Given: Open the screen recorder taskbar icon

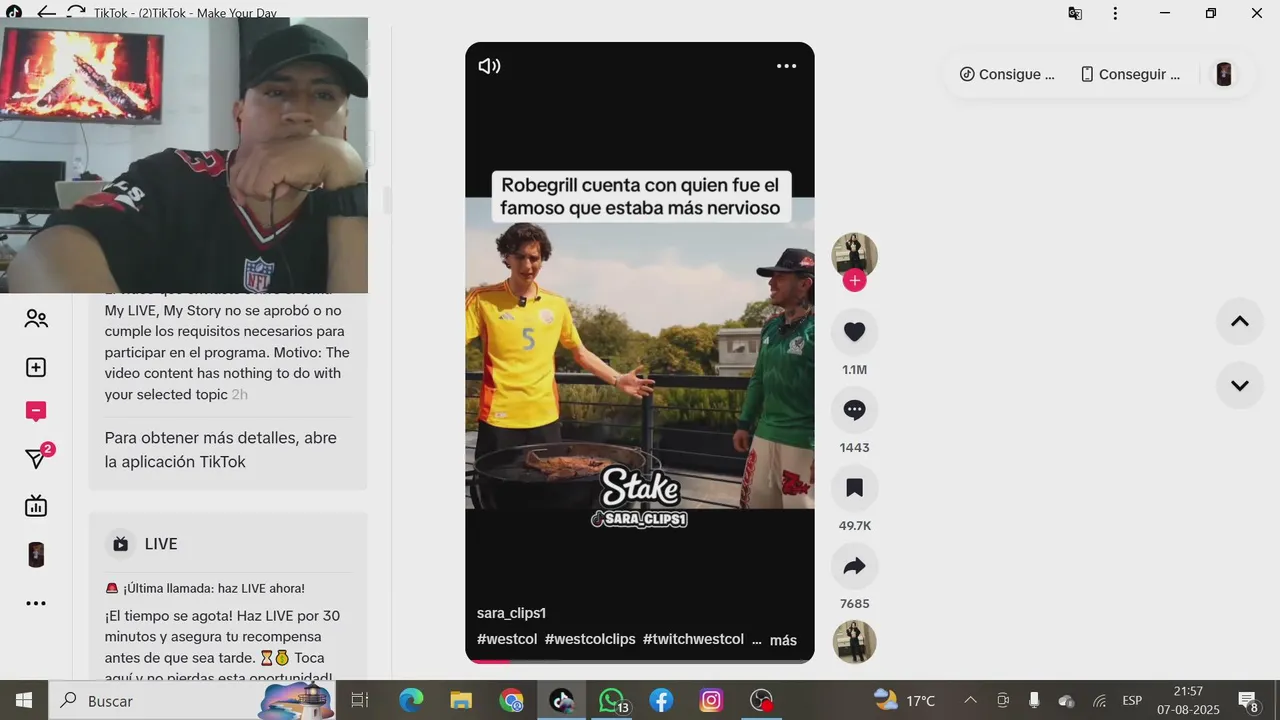Looking at the screenshot, I should click(x=762, y=701).
